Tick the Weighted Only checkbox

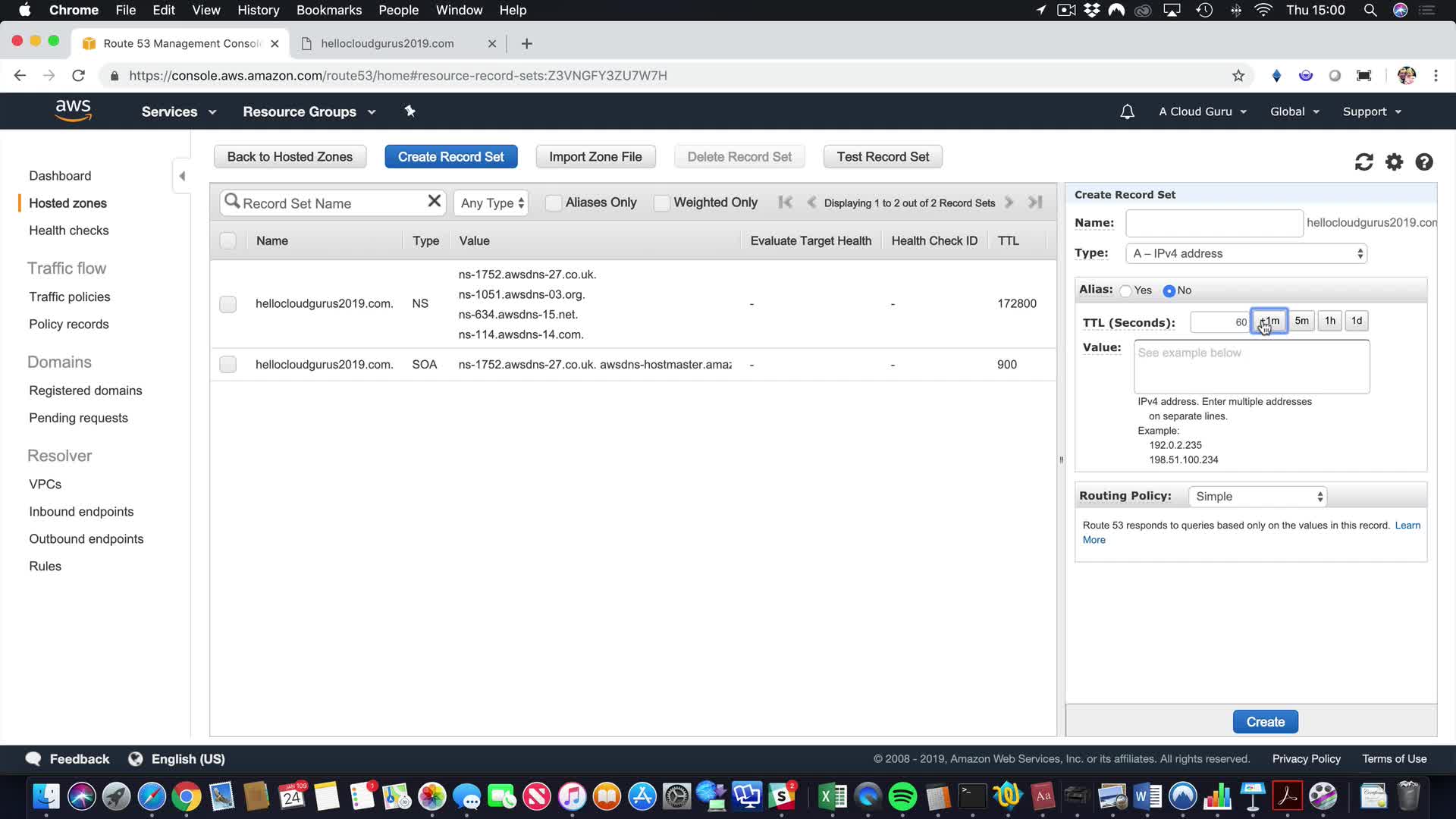tap(661, 203)
